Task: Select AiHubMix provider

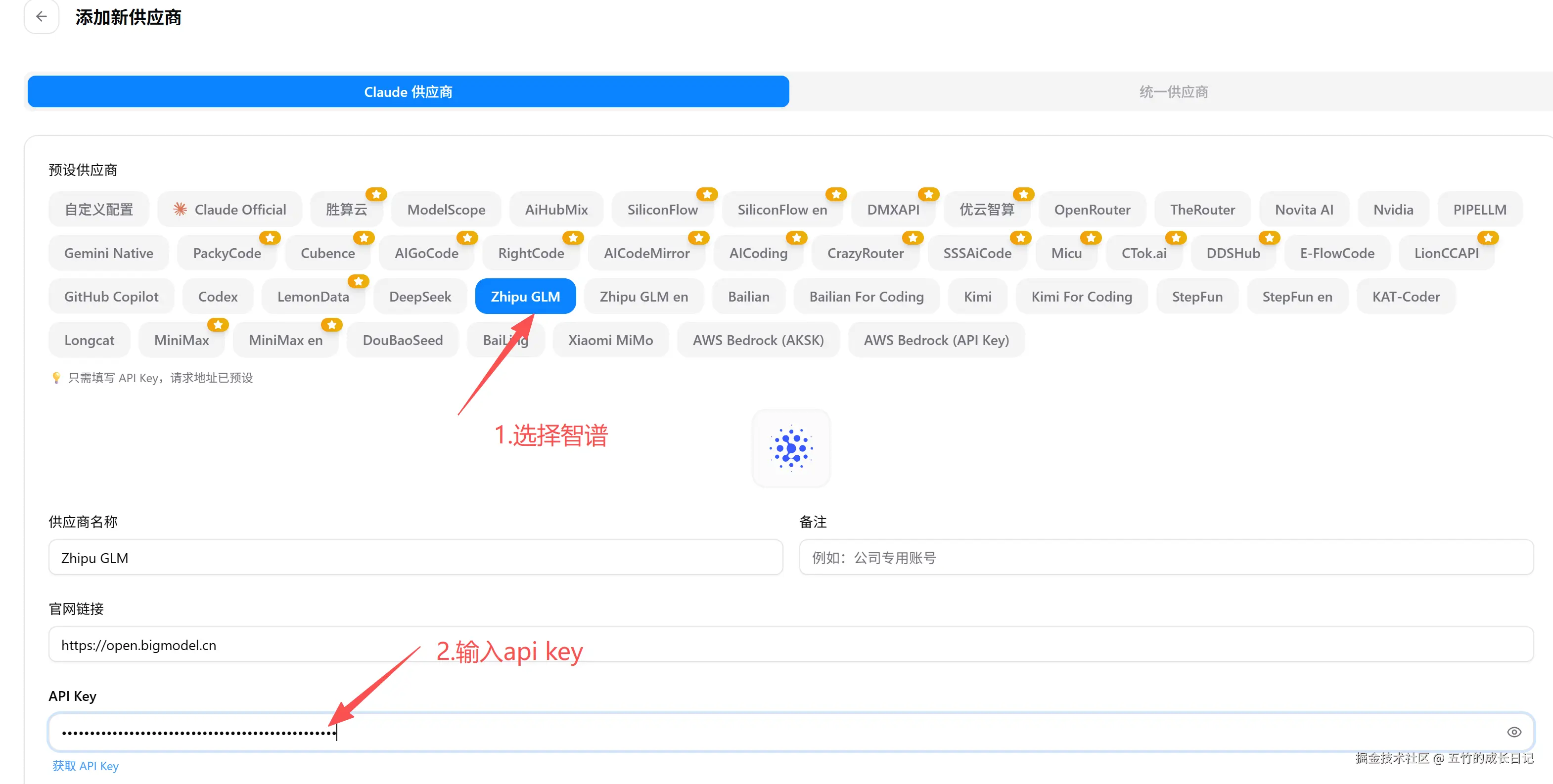Action: [x=556, y=210]
